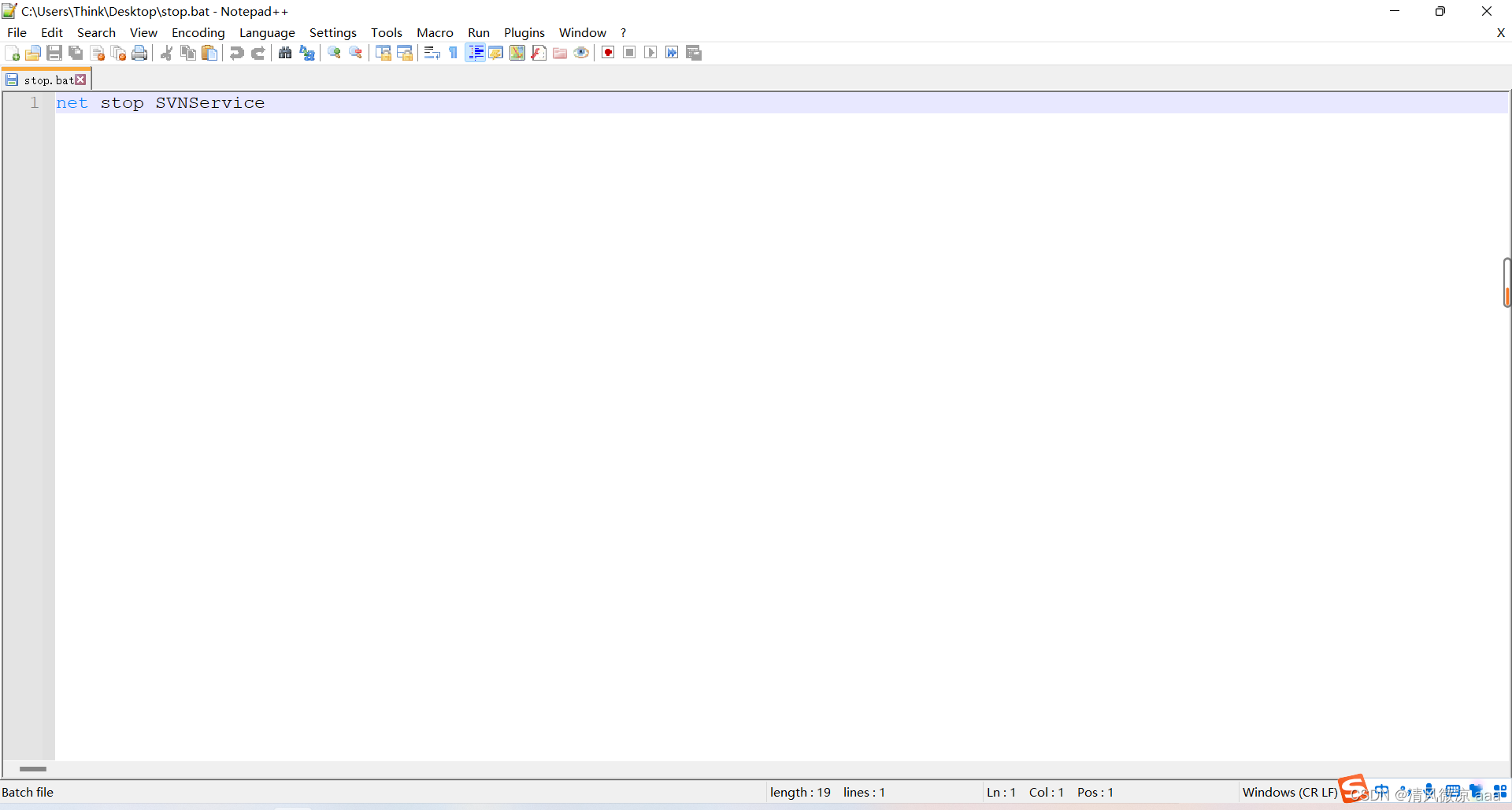Click the Undo arrow icon
The width and height of the screenshot is (1512, 810).
[x=236, y=53]
